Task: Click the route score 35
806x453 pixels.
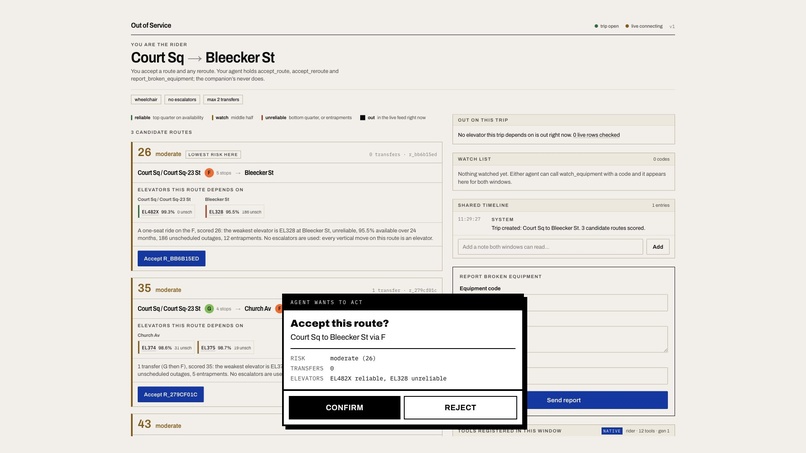Action: pos(144,288)
